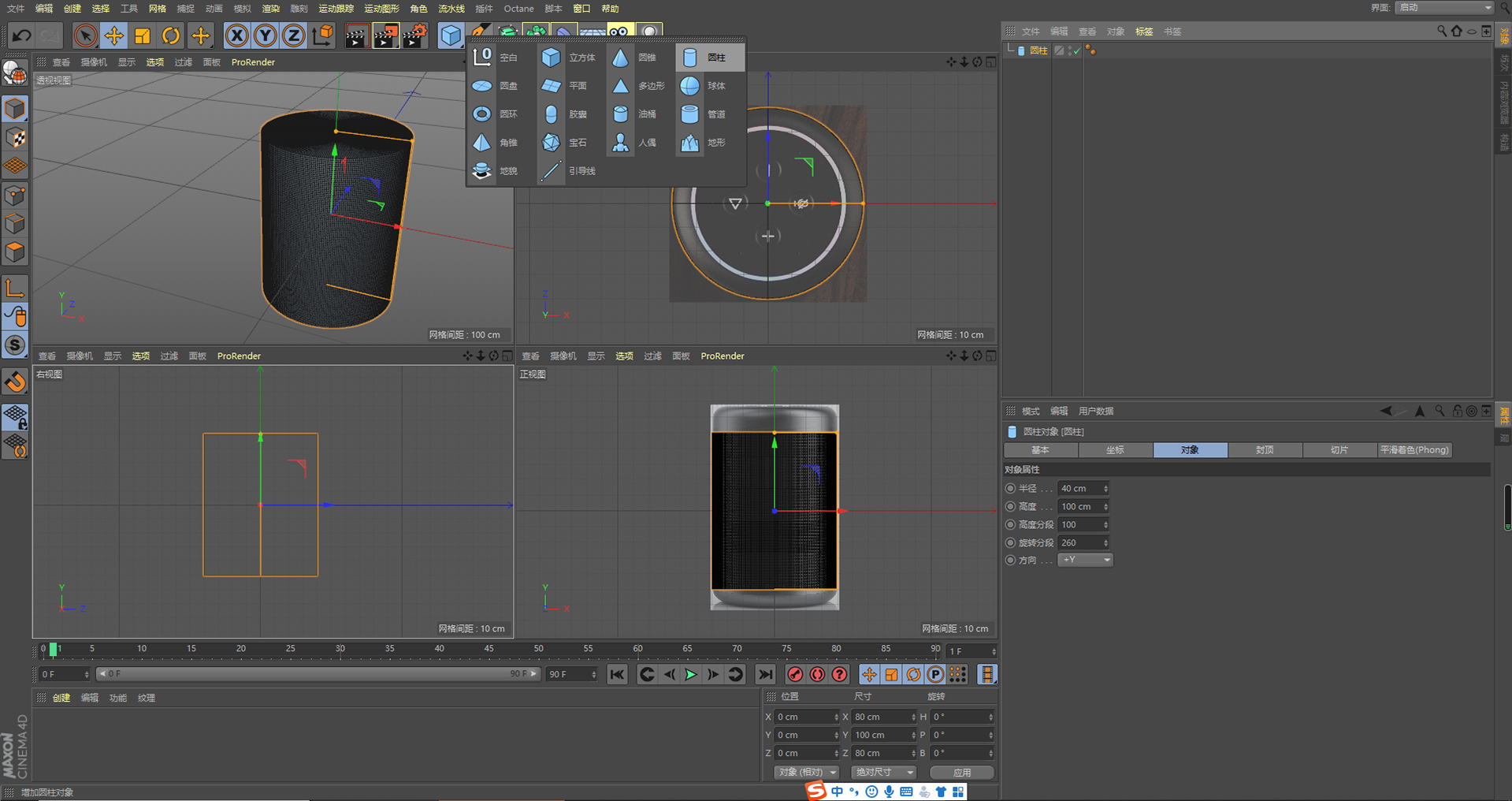Choose the Cube (立方体) primitive

tap(552, 58)
